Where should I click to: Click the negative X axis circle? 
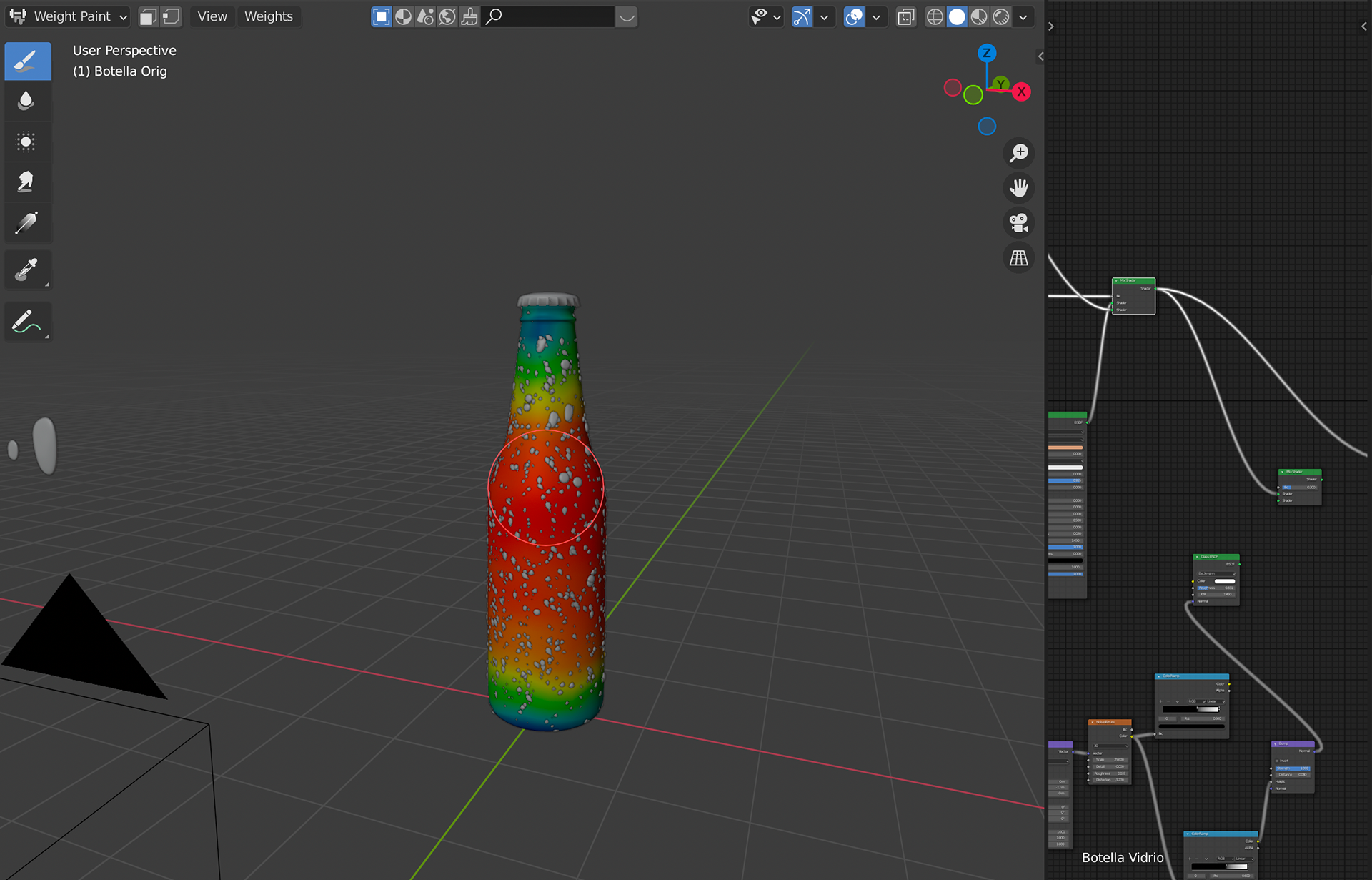pos(953,88)
